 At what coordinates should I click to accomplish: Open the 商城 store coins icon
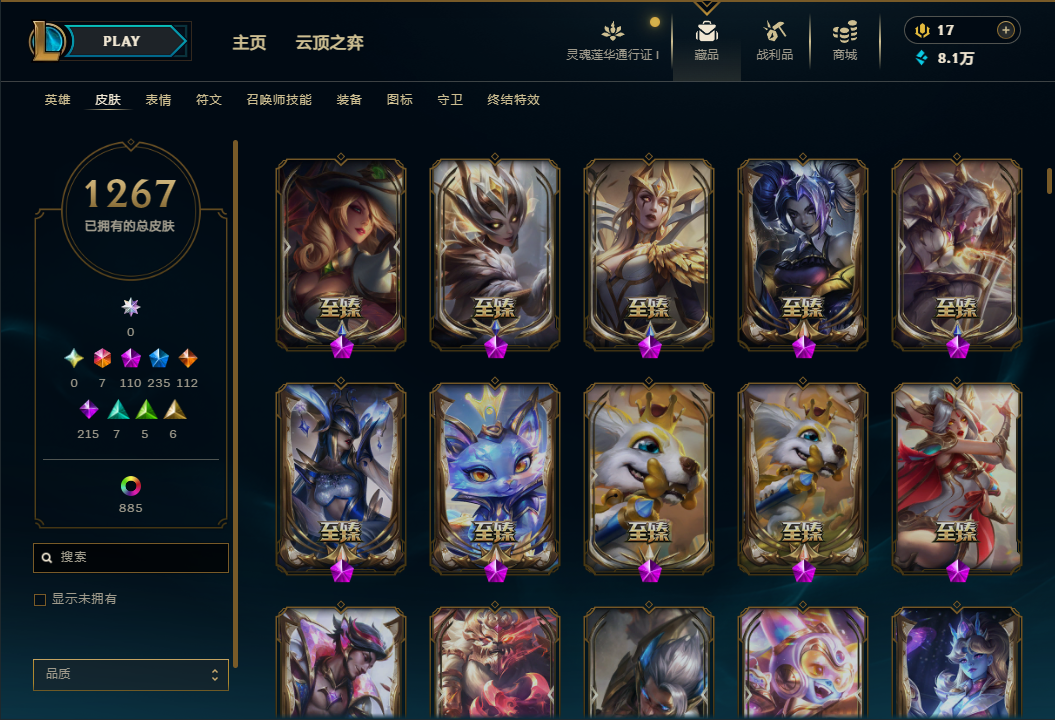click(844, 32)
